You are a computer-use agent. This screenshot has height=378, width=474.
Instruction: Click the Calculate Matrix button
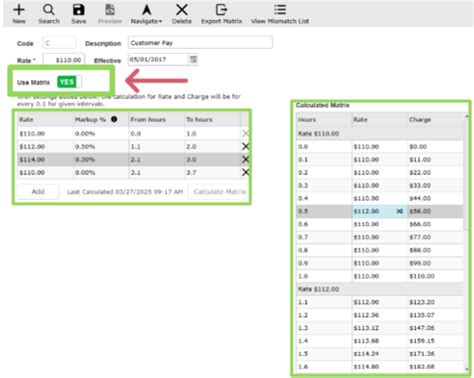(219, 192)
